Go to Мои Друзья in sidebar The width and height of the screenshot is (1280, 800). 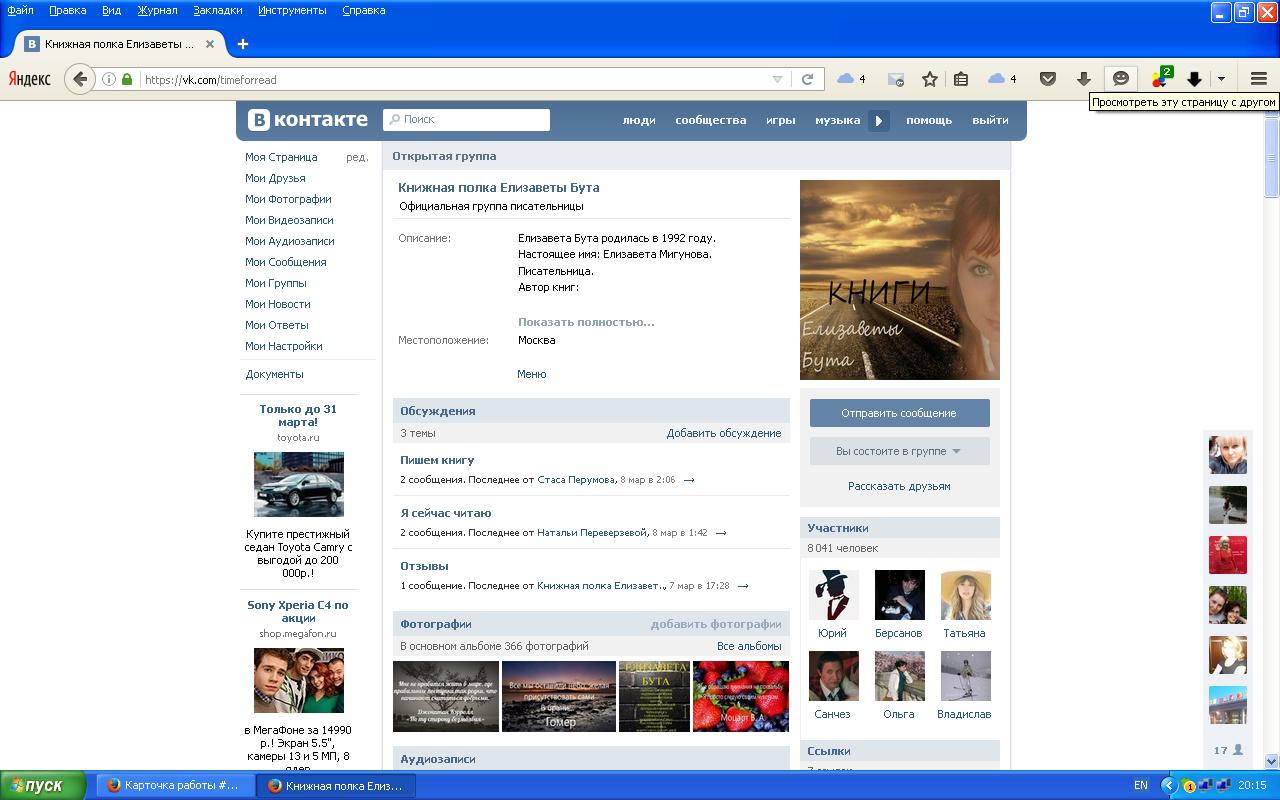[275, 178]
